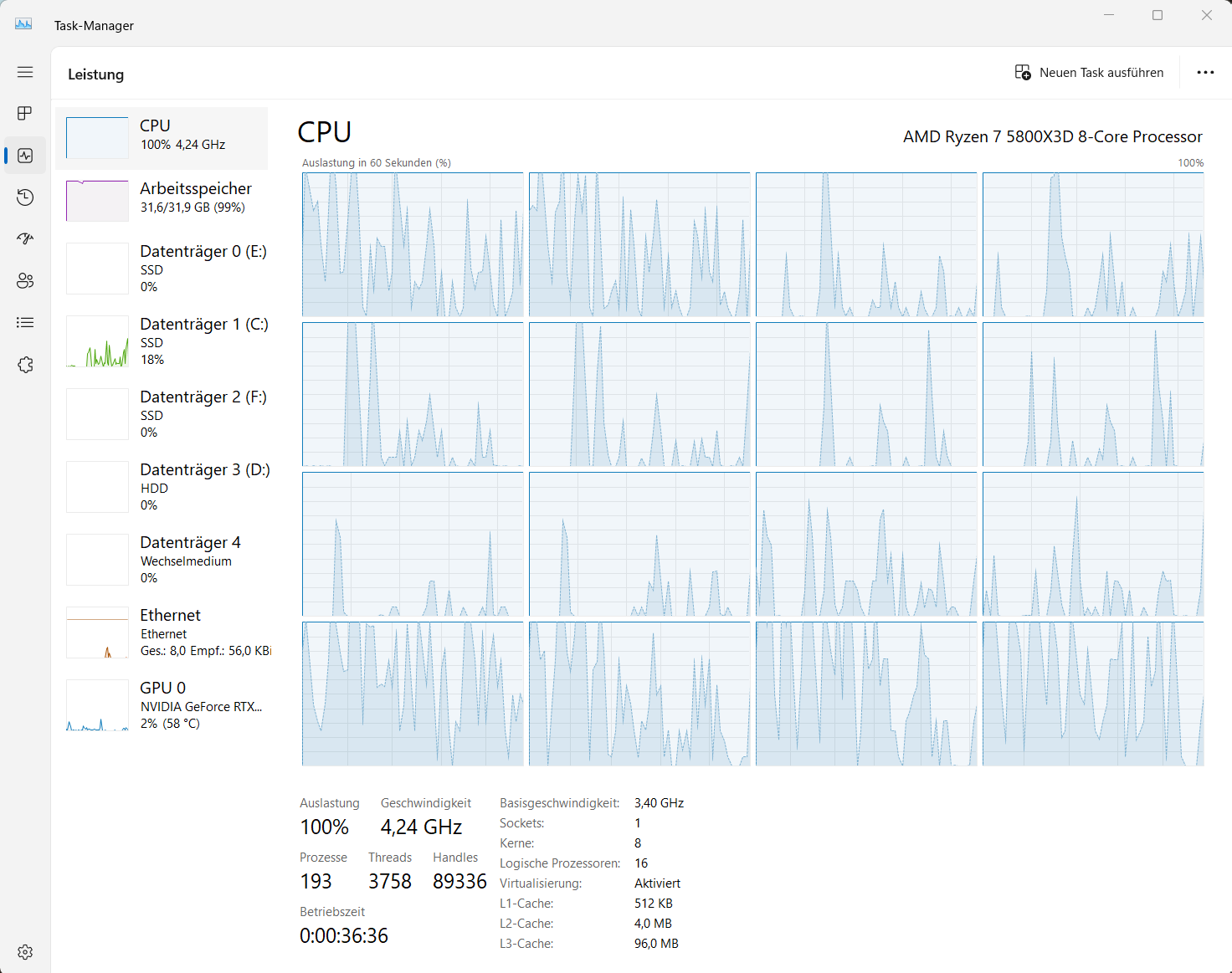This screenshot has height=973, width=1232.
Task: Open the Prozesse page icon in sidebar
Action: point(25,113)
